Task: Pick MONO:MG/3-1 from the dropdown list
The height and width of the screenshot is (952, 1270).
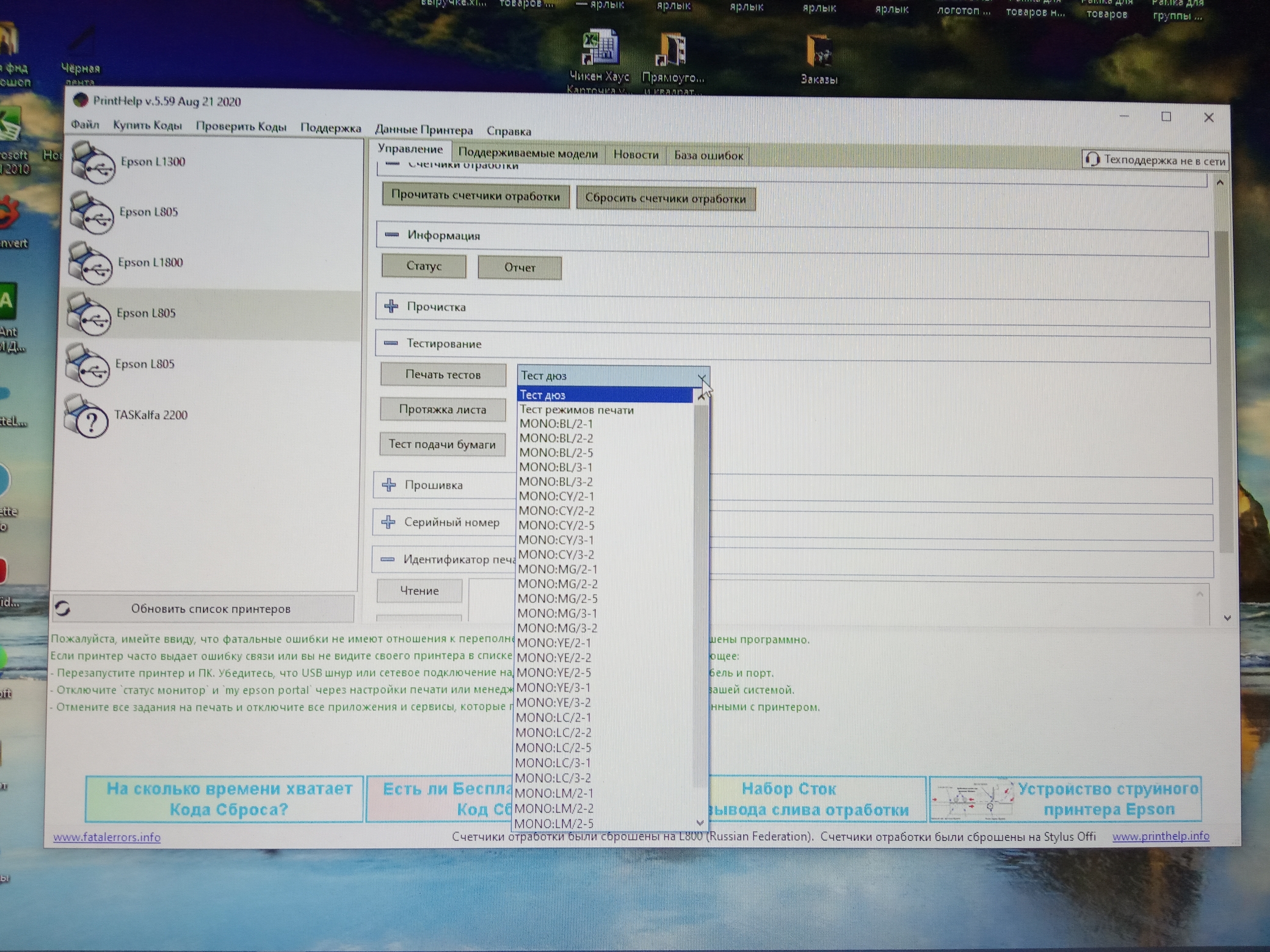Action: 557,613
